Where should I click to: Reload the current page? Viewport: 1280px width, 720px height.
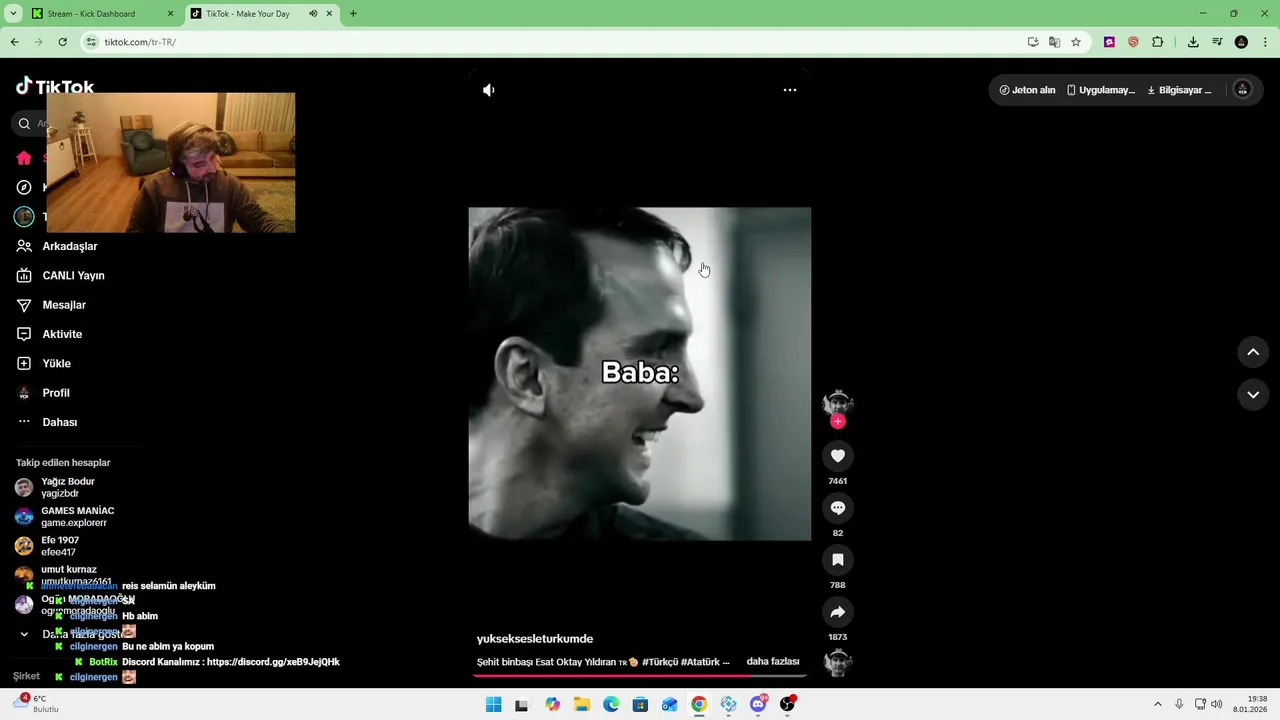(62, 42)
